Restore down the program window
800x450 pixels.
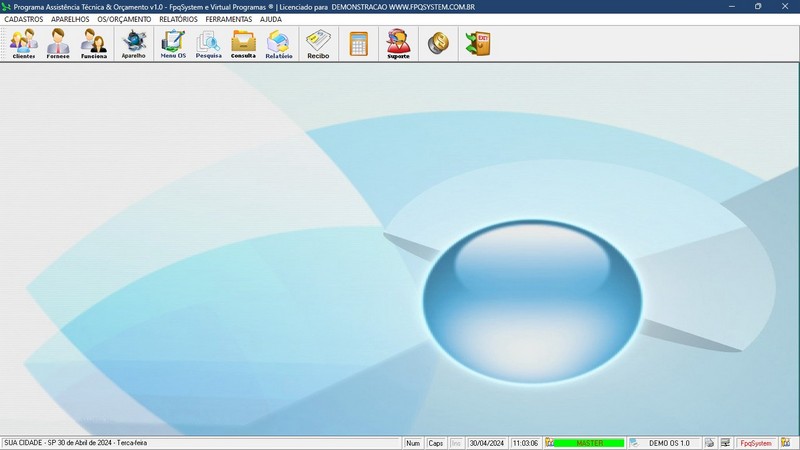pos(758,7)
